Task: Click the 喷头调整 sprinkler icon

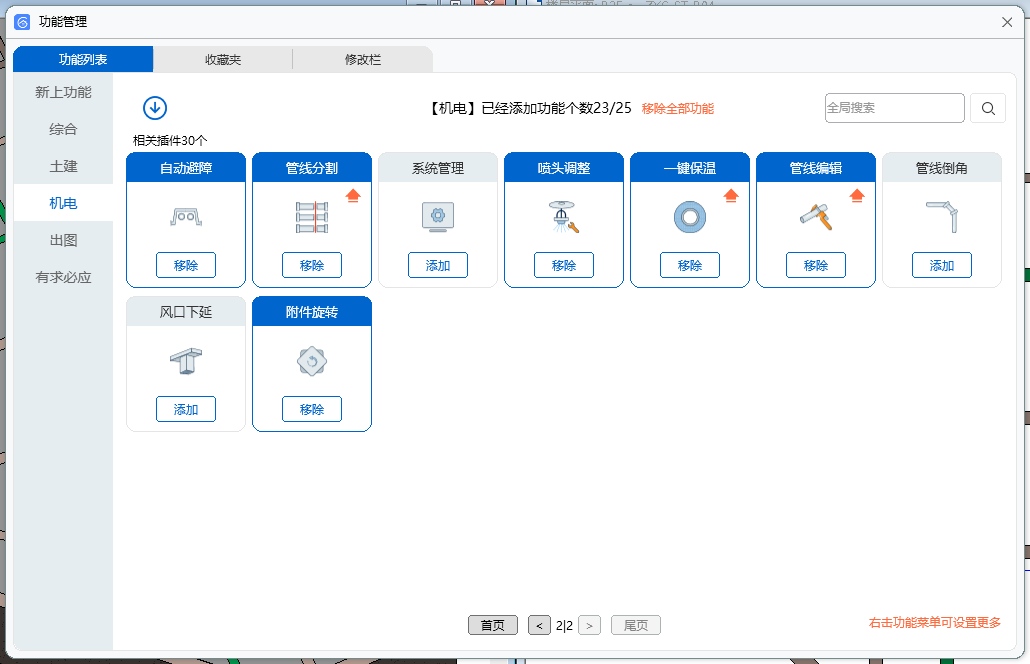Action: pos(564,217)
